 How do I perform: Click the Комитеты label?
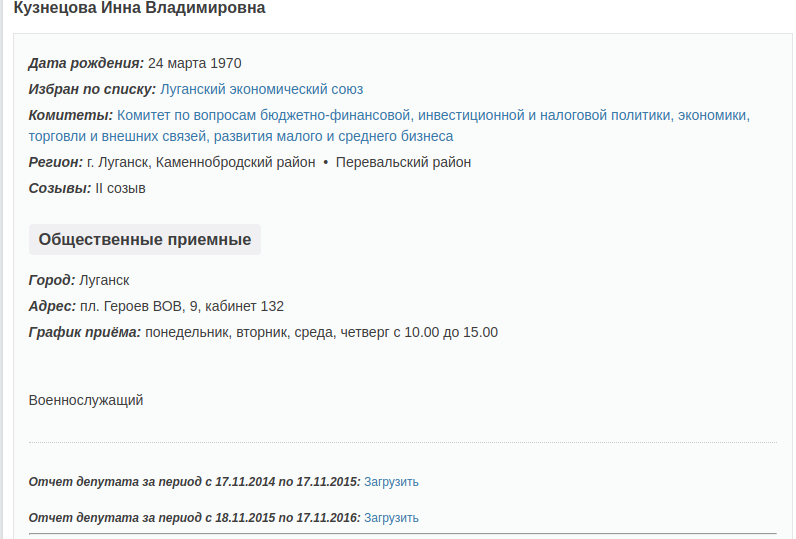70,115
